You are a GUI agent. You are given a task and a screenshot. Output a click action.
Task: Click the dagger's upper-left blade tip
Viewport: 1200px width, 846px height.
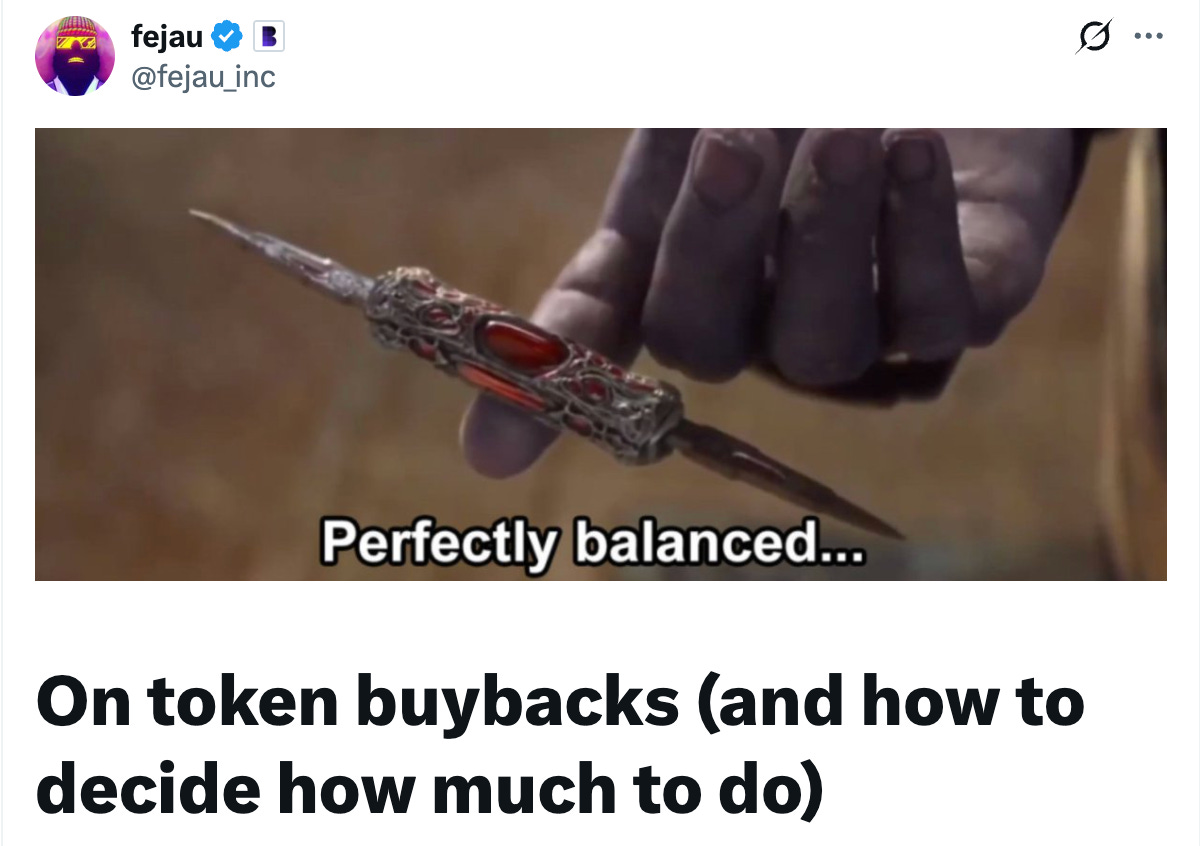pyautogui.click(x=210, y=220)
